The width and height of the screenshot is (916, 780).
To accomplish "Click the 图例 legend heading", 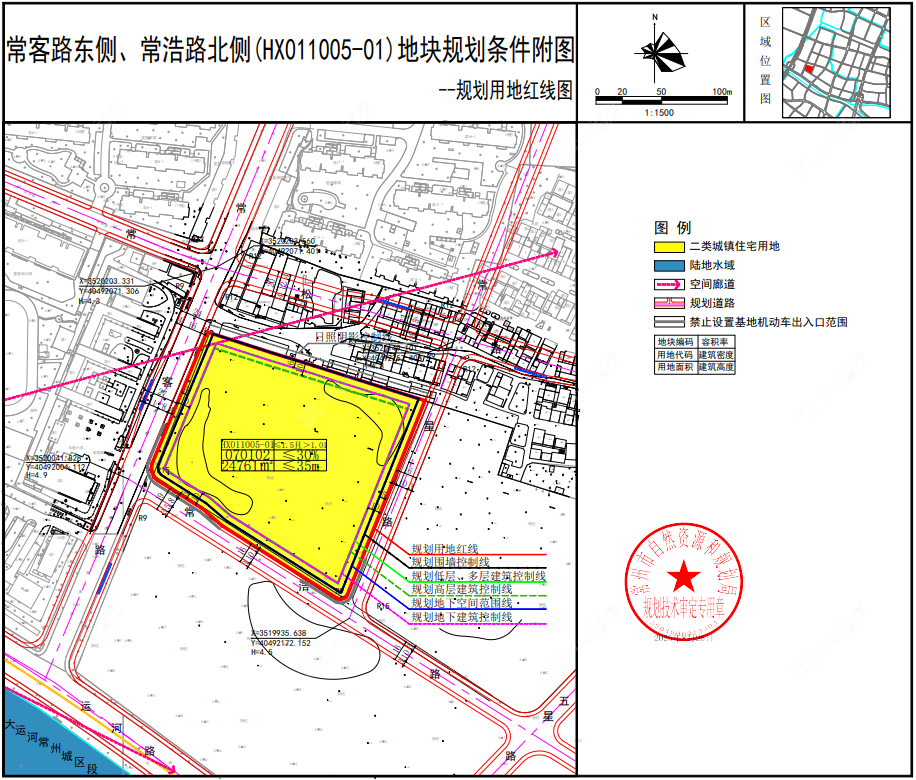I will click(673, 227).
